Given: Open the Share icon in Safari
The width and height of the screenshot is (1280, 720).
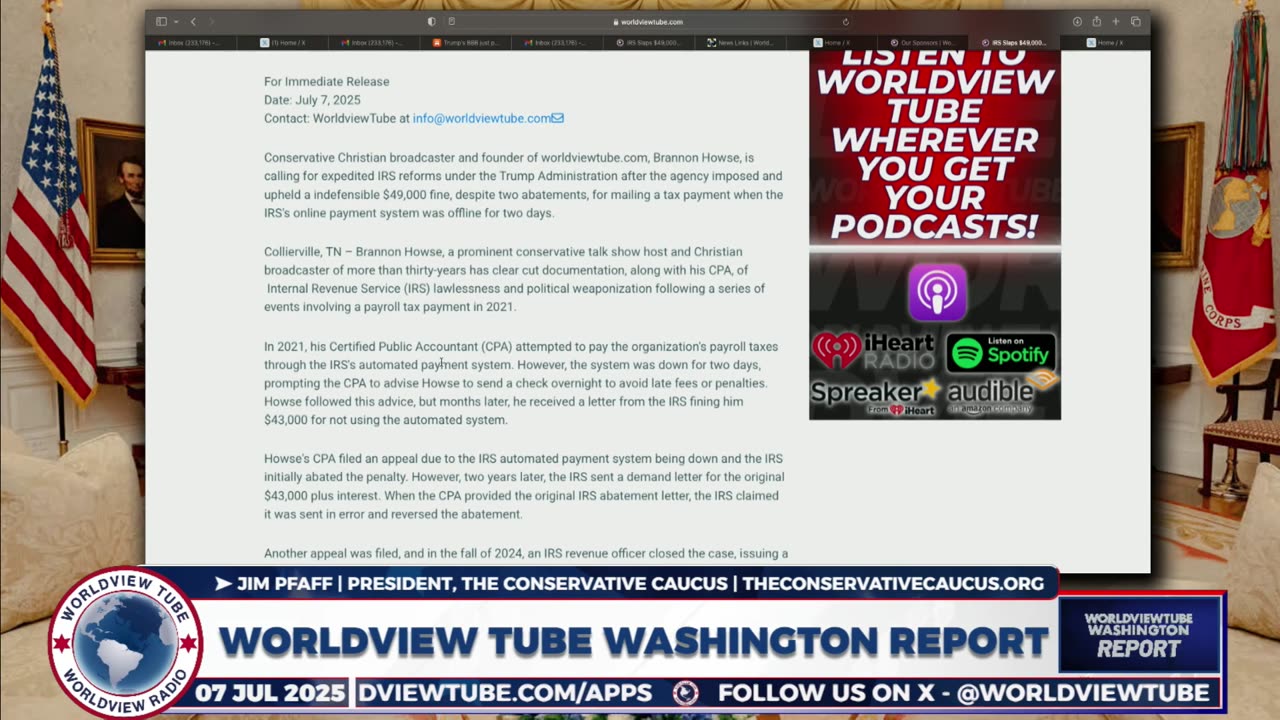Looking at the screenshot, I should [x=1096, y=21].
